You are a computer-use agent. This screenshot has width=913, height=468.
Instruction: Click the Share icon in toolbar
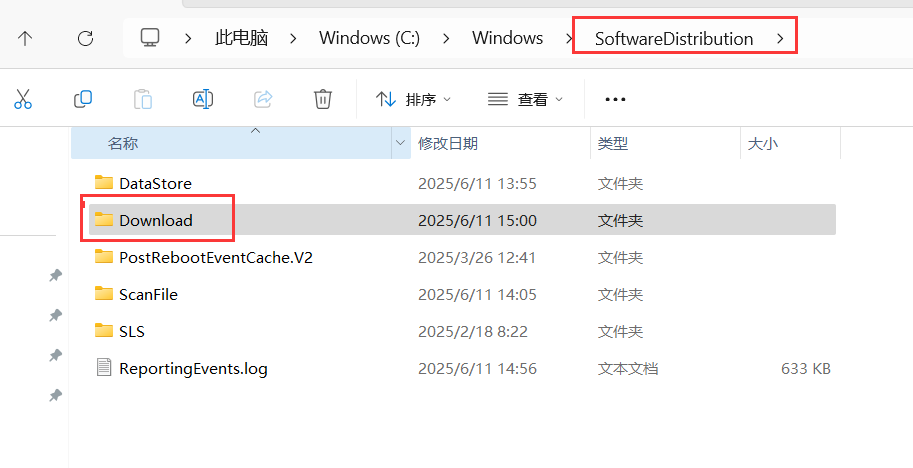263,99
